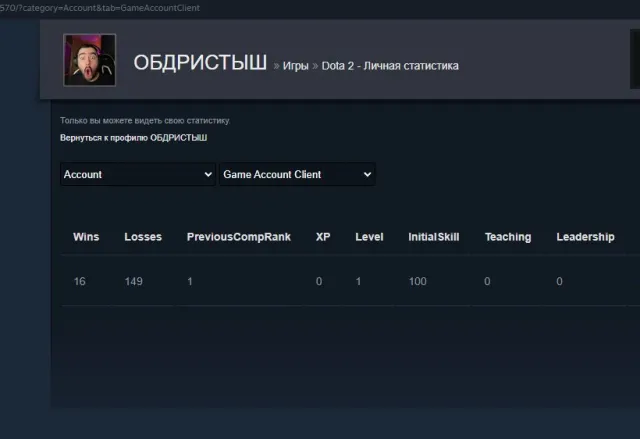Click the XP column header
Image resolution: width=640 pixels, height=439 pixels.
pyautogui.click(x=323, y=237)
